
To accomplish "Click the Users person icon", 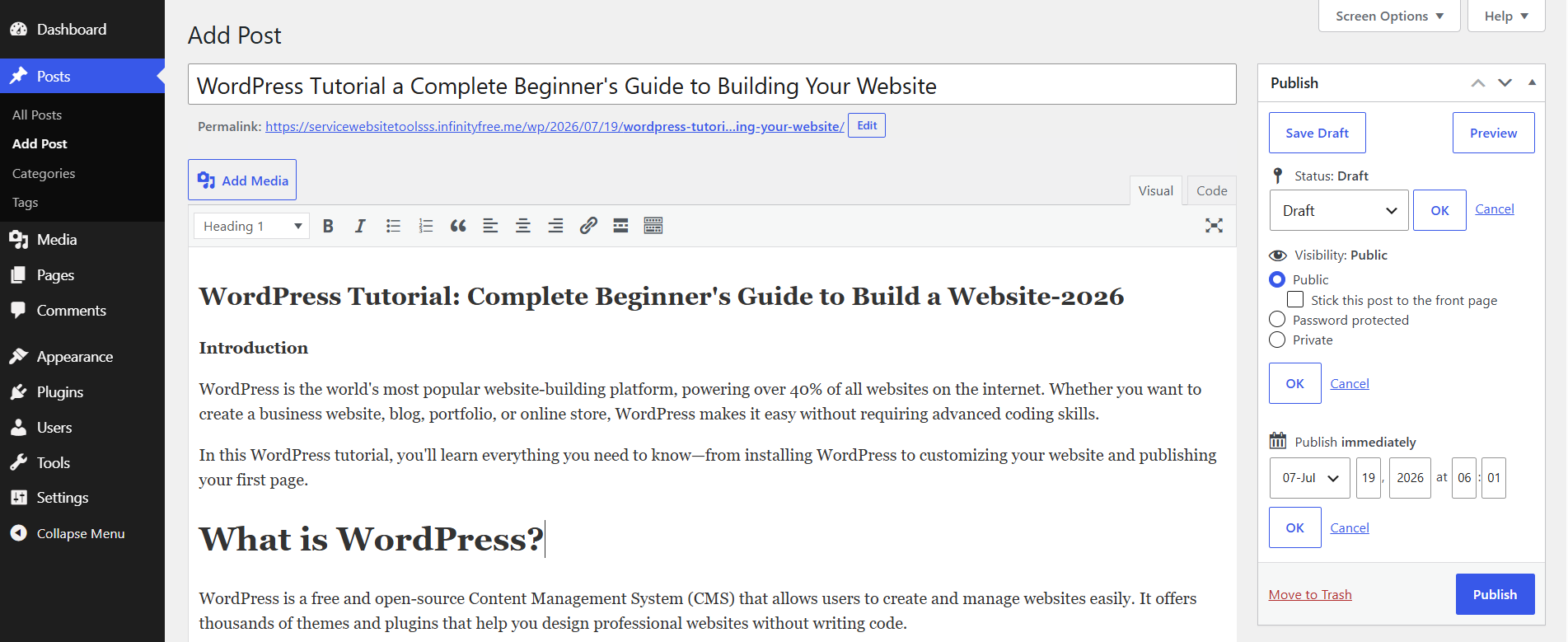I will (18, 427).
